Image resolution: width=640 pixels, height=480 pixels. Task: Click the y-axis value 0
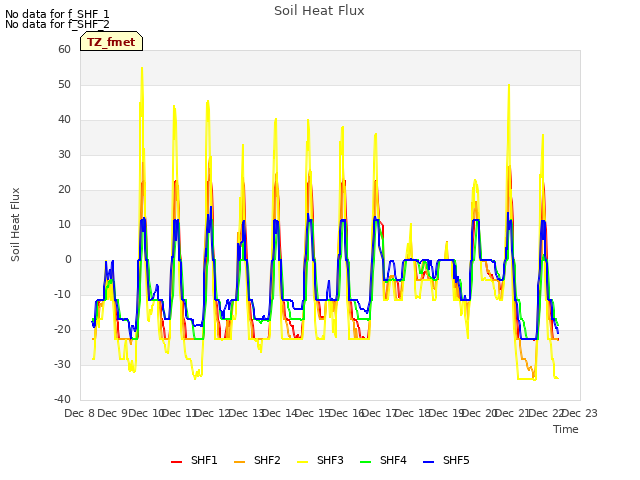tap(68, 260)
